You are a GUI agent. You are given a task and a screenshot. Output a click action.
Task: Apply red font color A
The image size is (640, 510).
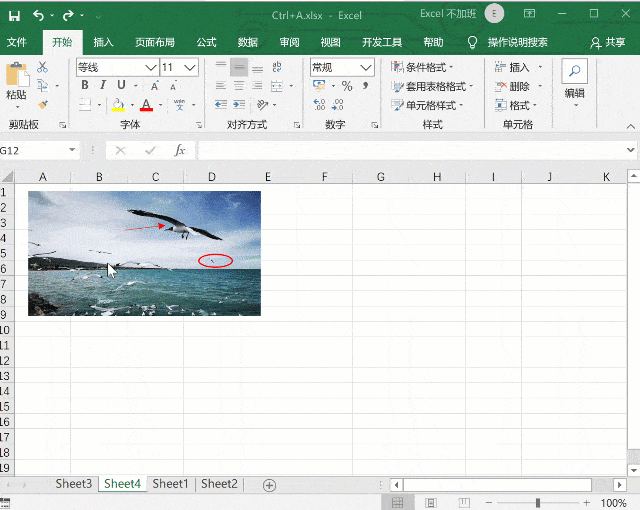146,105
